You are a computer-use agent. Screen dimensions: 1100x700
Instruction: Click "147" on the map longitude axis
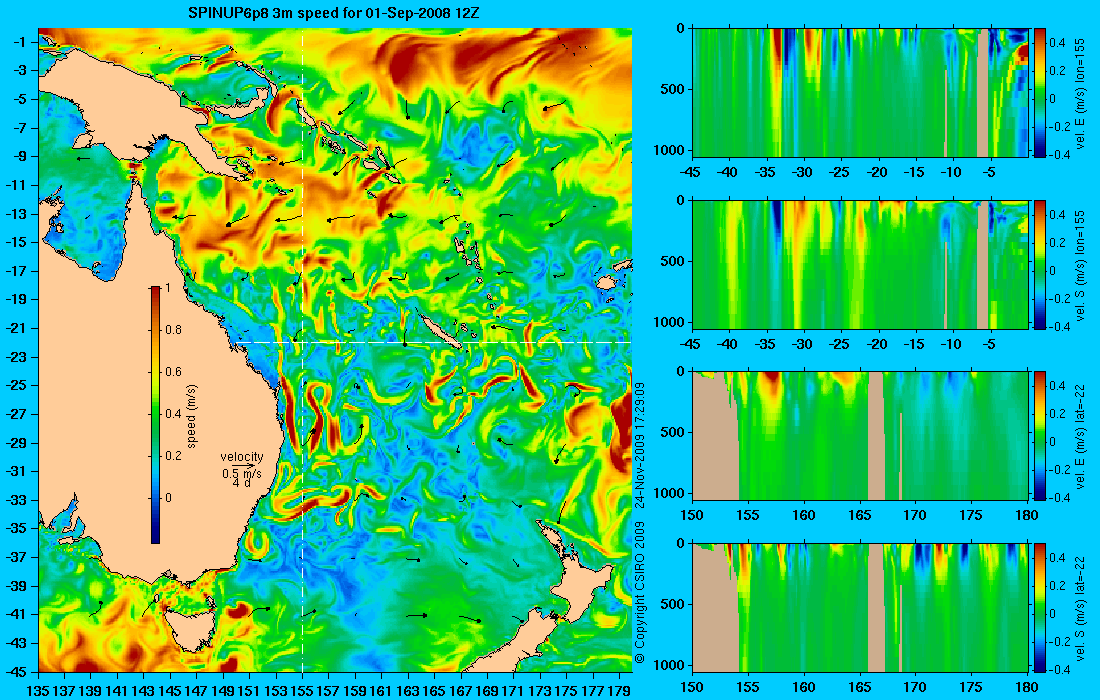pyautogui.click(x=196, y=691)
